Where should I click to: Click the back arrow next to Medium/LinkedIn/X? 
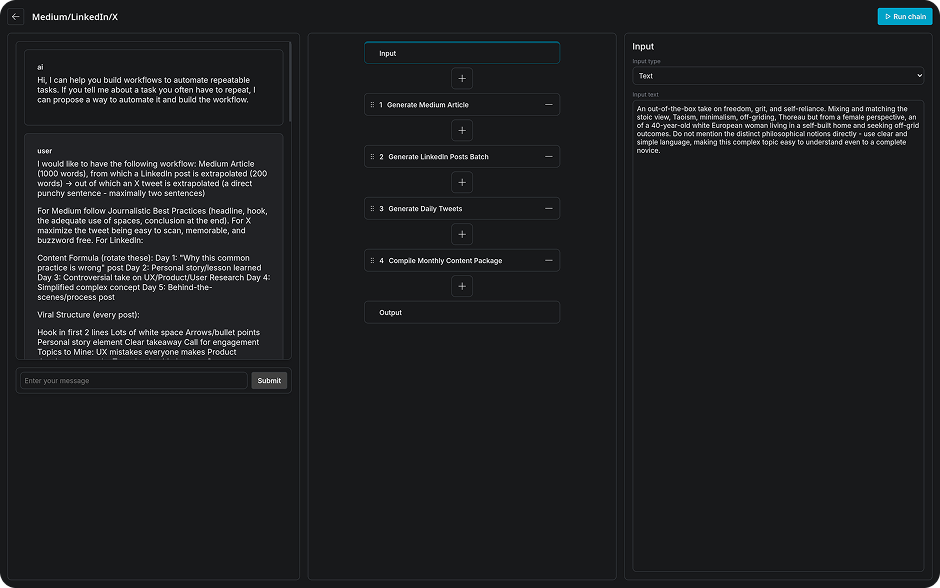point(16,17)
